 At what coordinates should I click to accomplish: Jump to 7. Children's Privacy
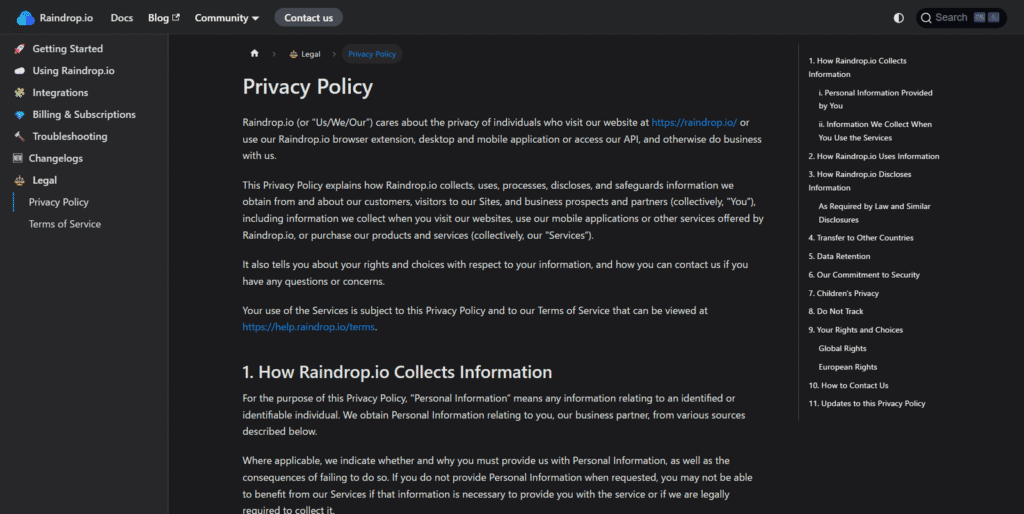click(x=844, y=293)
